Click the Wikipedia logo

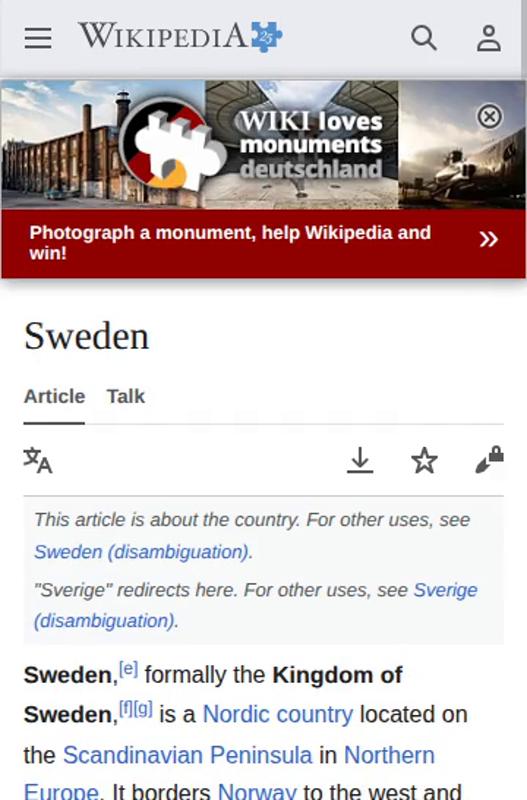(x=180, y=36)
